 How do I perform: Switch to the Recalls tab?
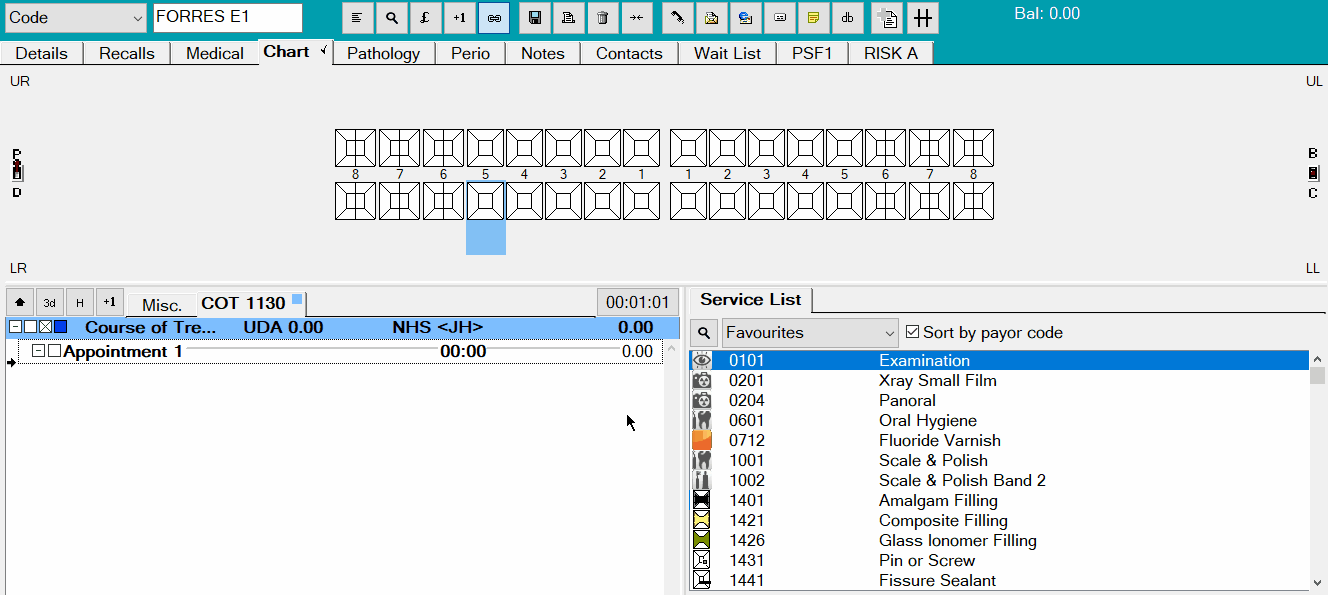tap(127, 53)
